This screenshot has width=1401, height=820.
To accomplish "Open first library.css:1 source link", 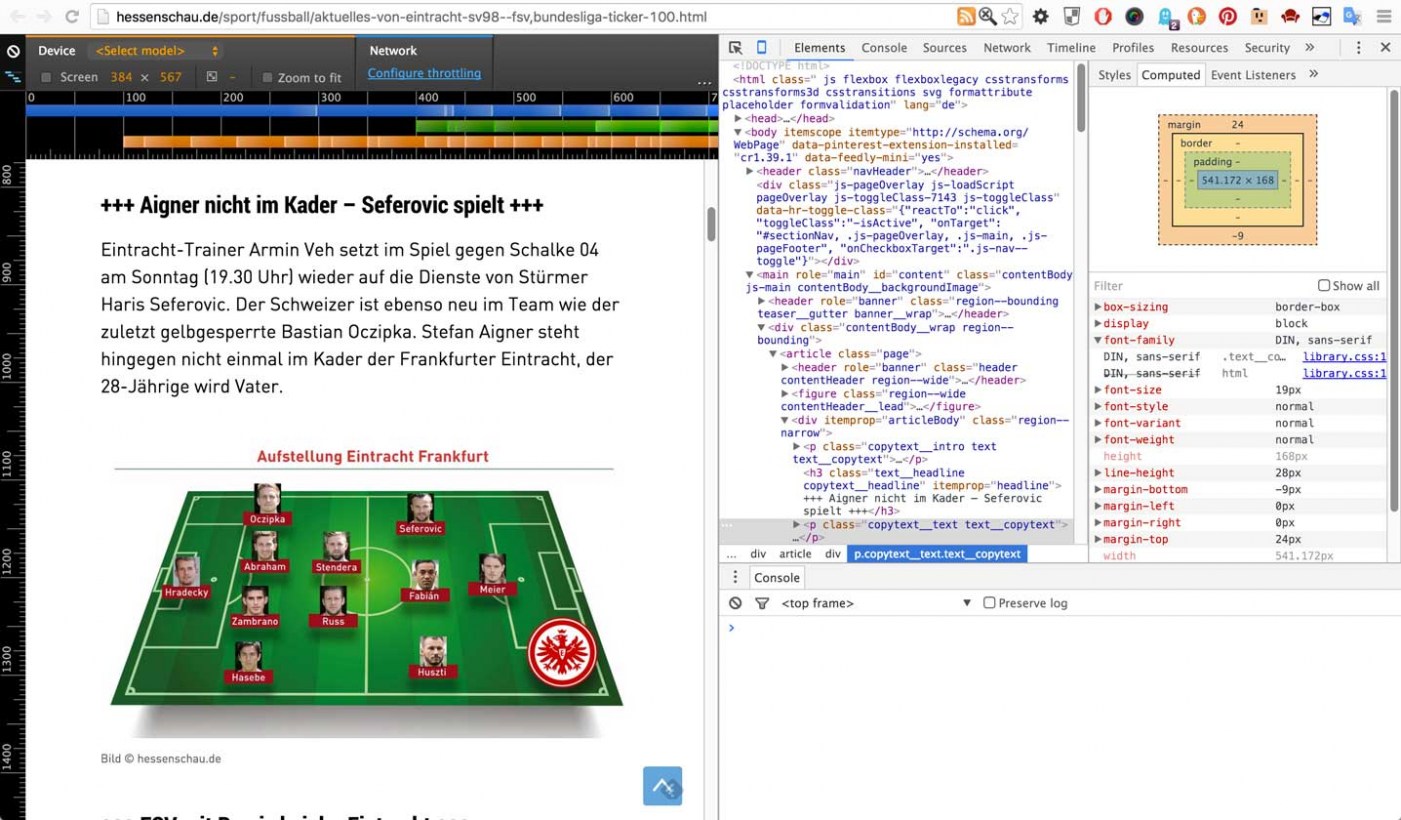I will pyautogui.click(x=1344, y=357).
